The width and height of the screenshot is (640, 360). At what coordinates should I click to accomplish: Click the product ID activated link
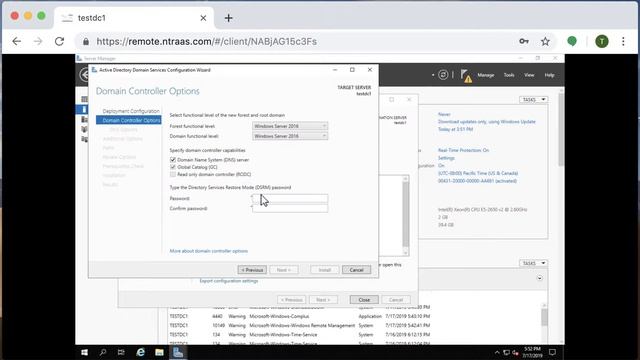pos(477,181)
